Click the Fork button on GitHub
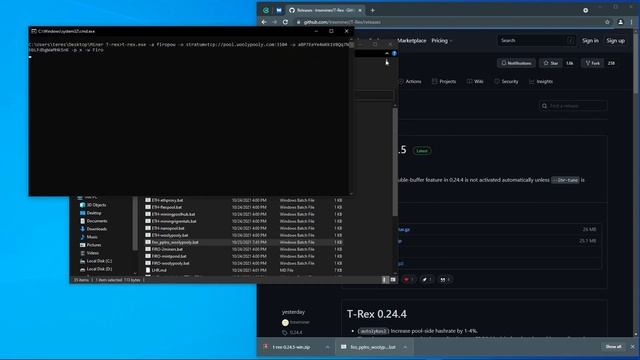640x360 pixels. (x=592, y=63)
